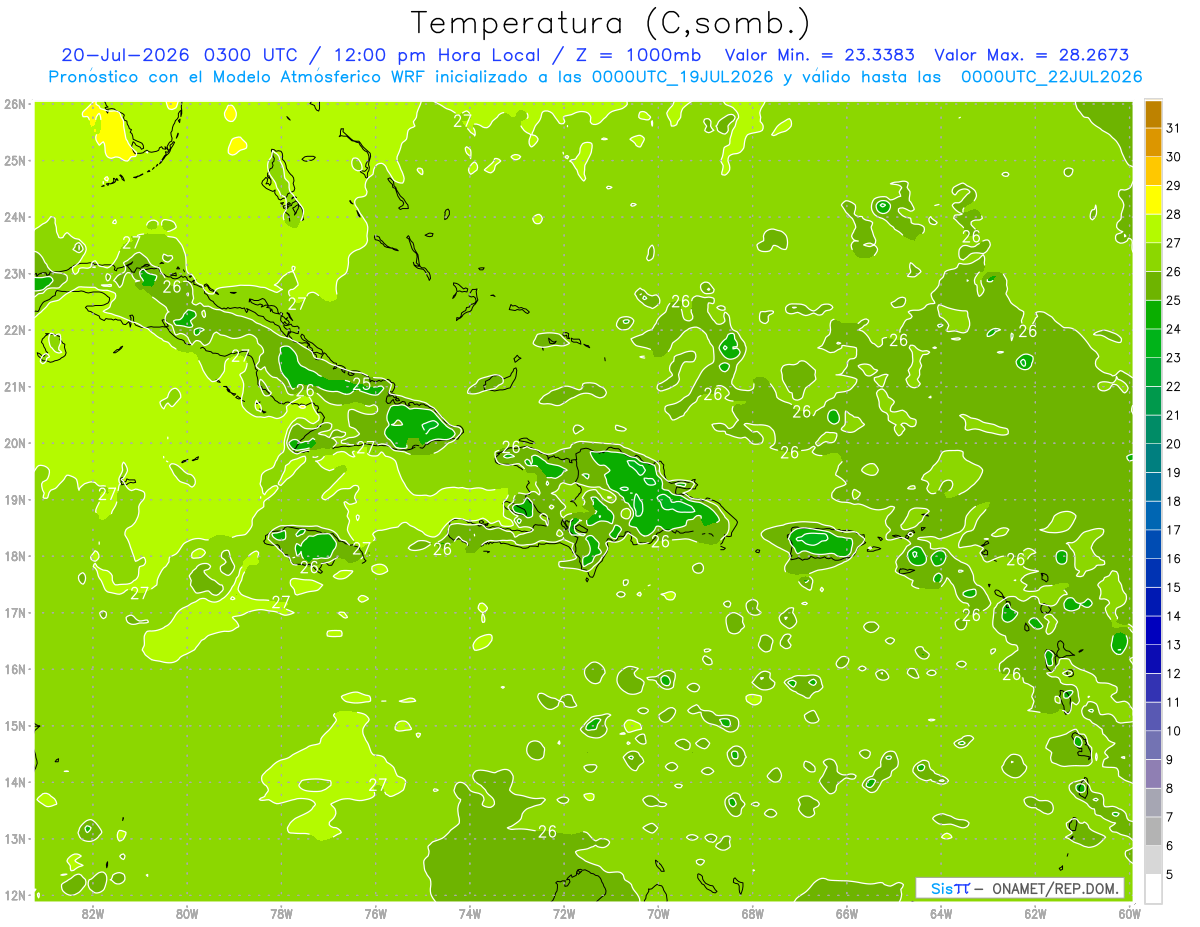Pick the purple legend band between 9 and 10
Viewport: 1200px width, 927px height.
[1153, 745]
